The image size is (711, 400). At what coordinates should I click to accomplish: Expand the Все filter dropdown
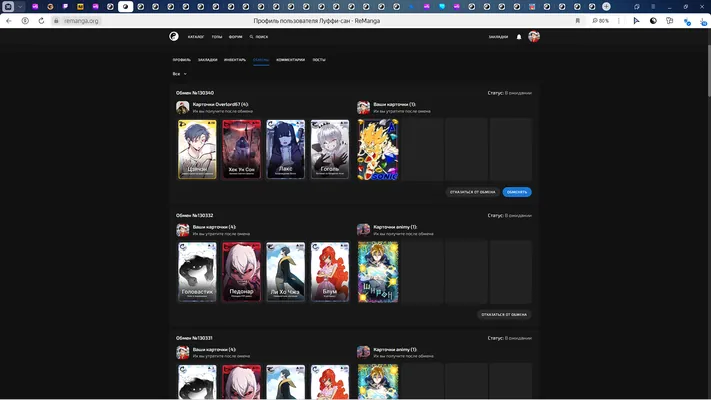[180, 74]
